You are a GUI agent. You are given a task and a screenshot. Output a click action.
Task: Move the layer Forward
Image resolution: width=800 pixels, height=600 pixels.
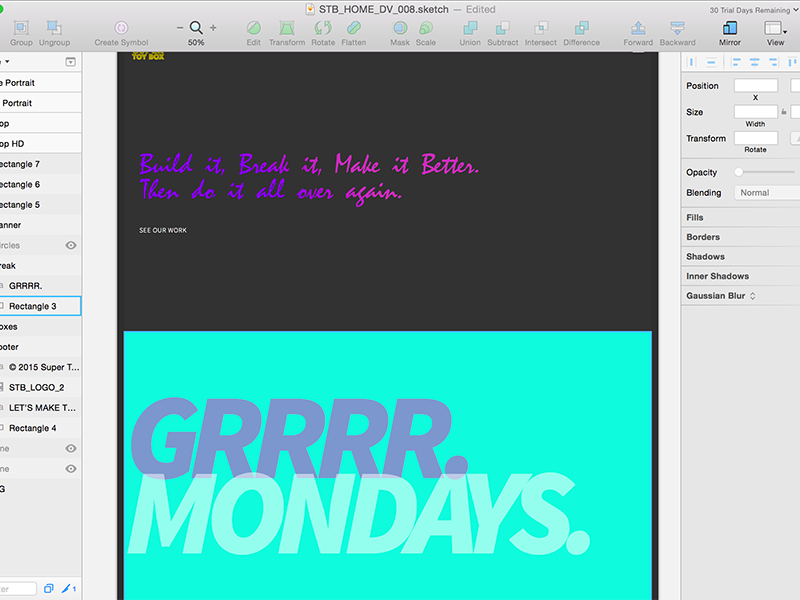(x=638, y=33)
